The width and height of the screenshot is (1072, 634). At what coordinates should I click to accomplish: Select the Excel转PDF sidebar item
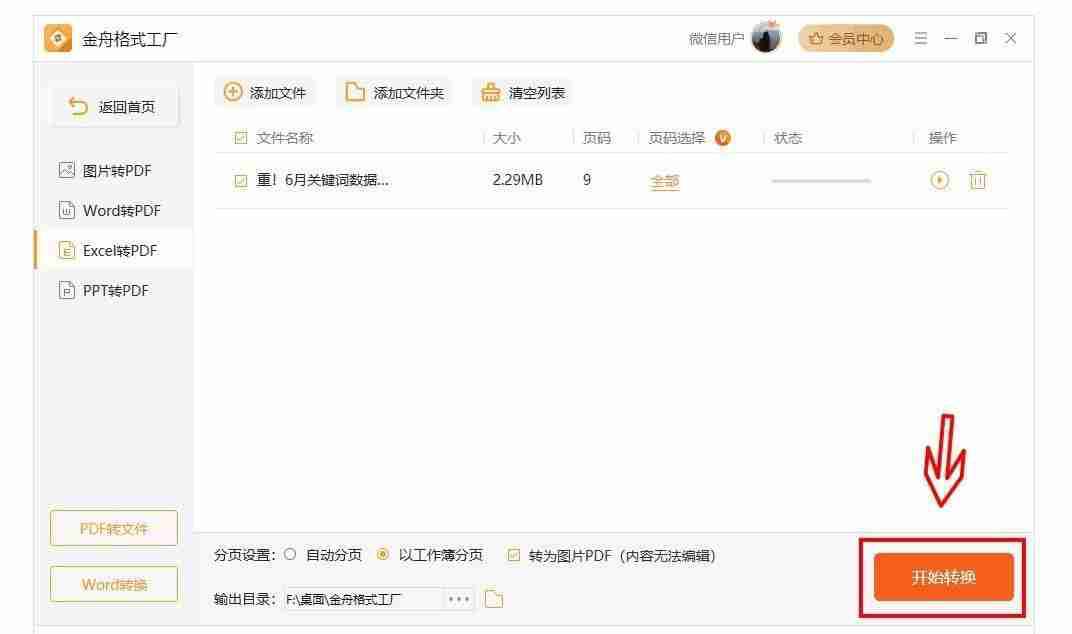[x=113, y=250]
